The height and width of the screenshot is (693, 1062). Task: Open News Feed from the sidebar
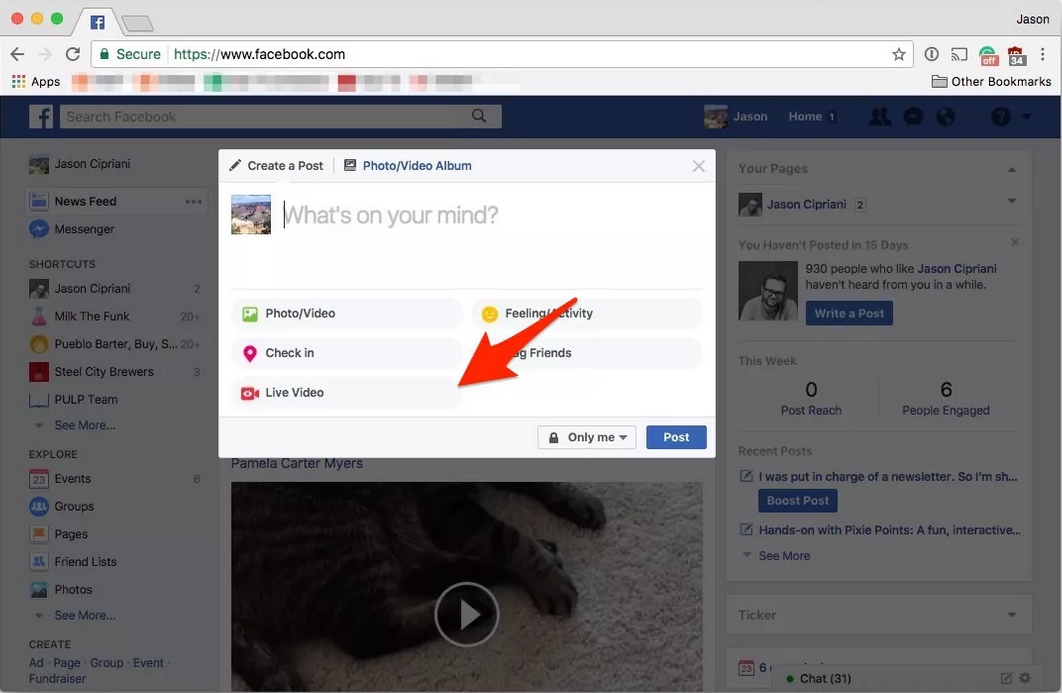click(x=86, y=201)
